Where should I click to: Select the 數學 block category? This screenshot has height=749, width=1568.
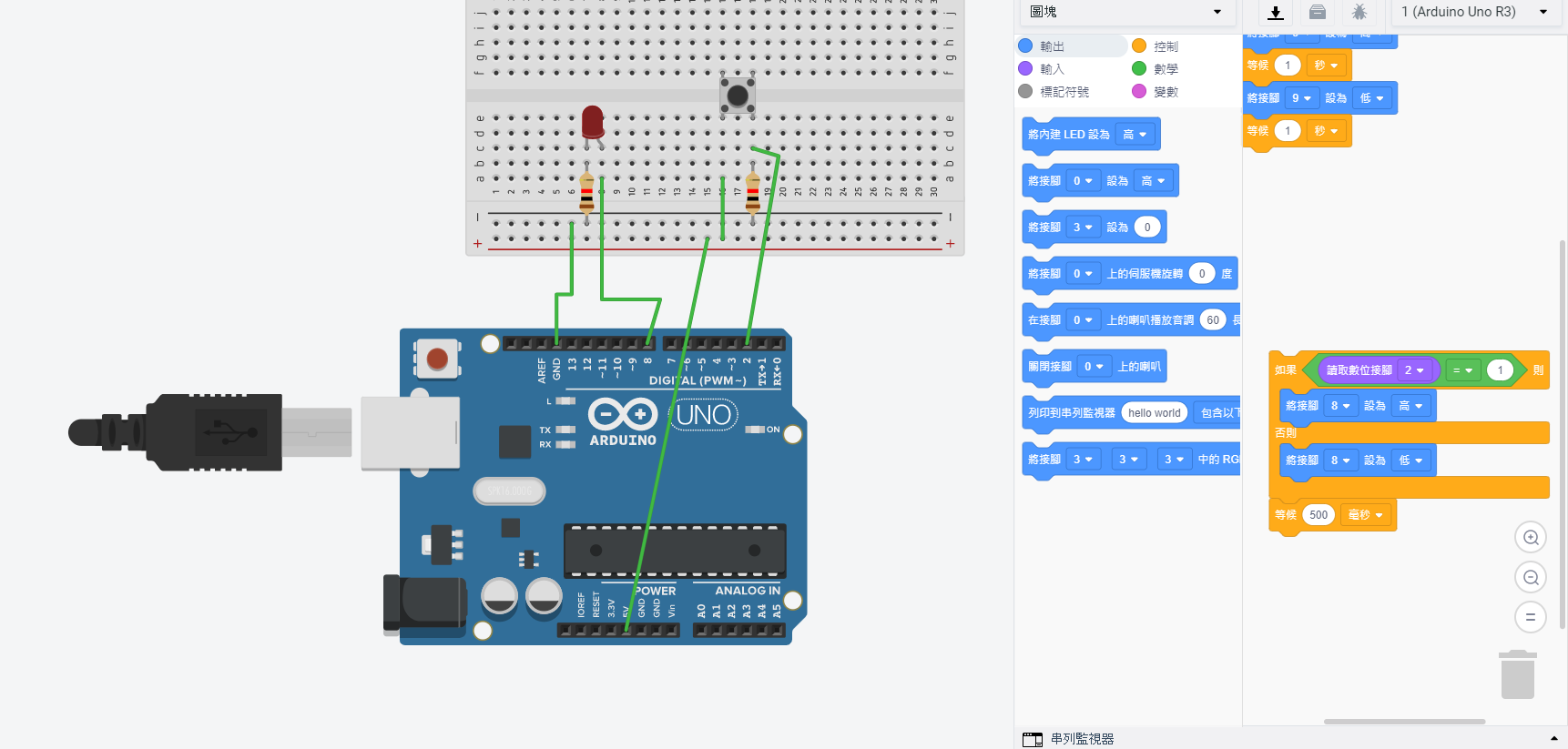coord(1165,69)
